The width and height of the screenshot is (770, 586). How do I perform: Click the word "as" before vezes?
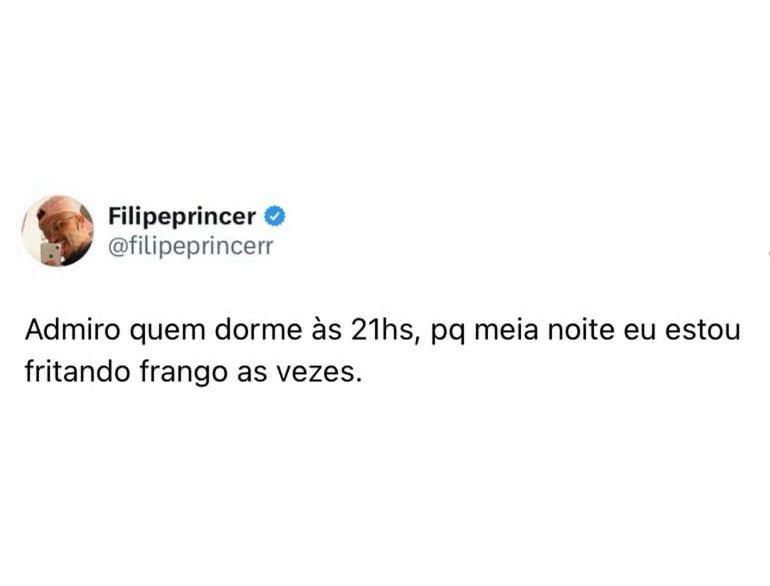[x=252, y=375]
